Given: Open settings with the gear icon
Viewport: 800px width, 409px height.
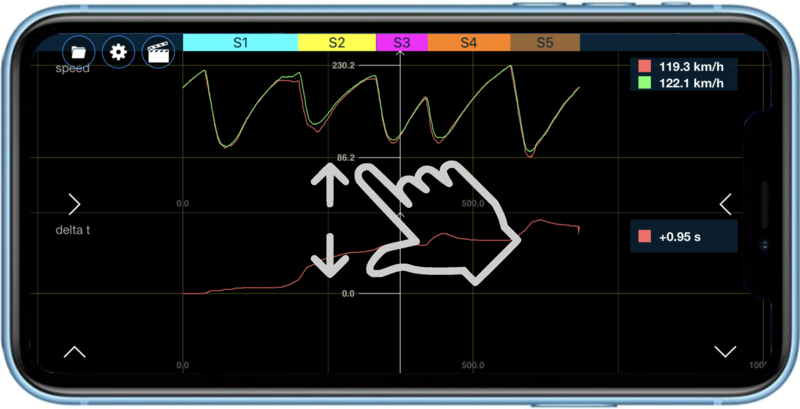Looking at the screenshot, I should click(118, 52).
